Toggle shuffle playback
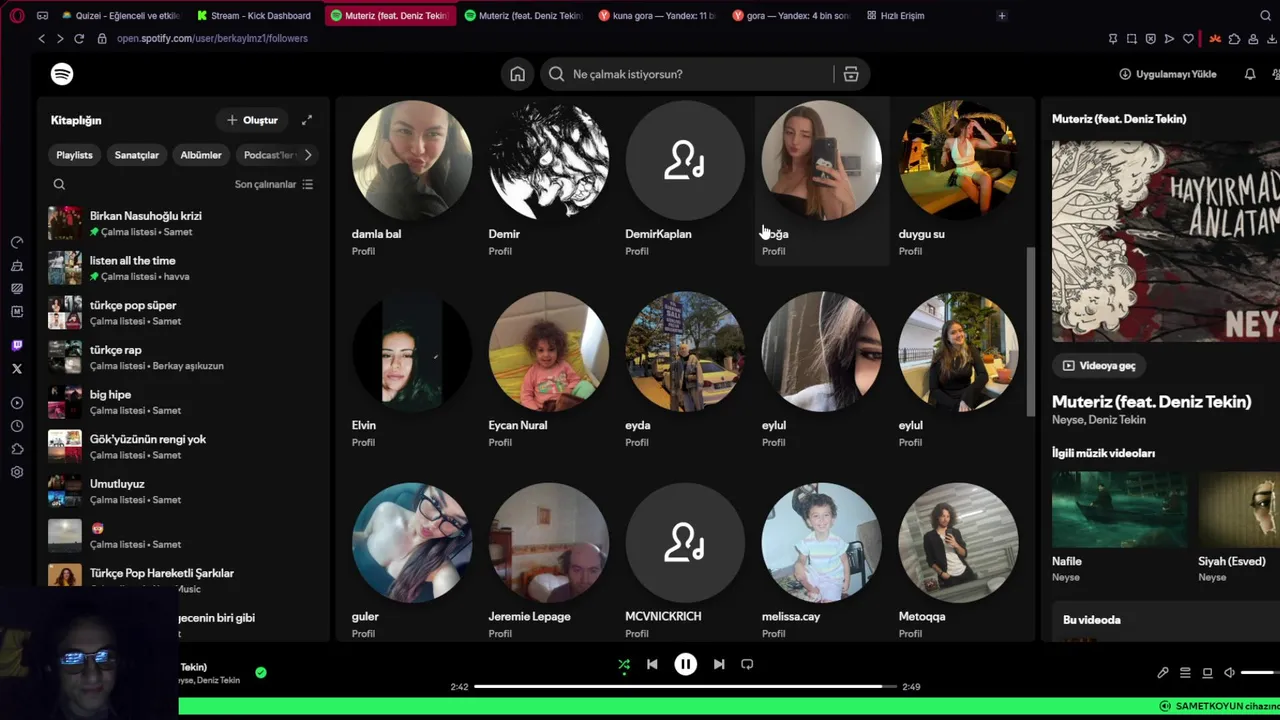The width and height of the screenshot is (1280, 720). point(624,664)
